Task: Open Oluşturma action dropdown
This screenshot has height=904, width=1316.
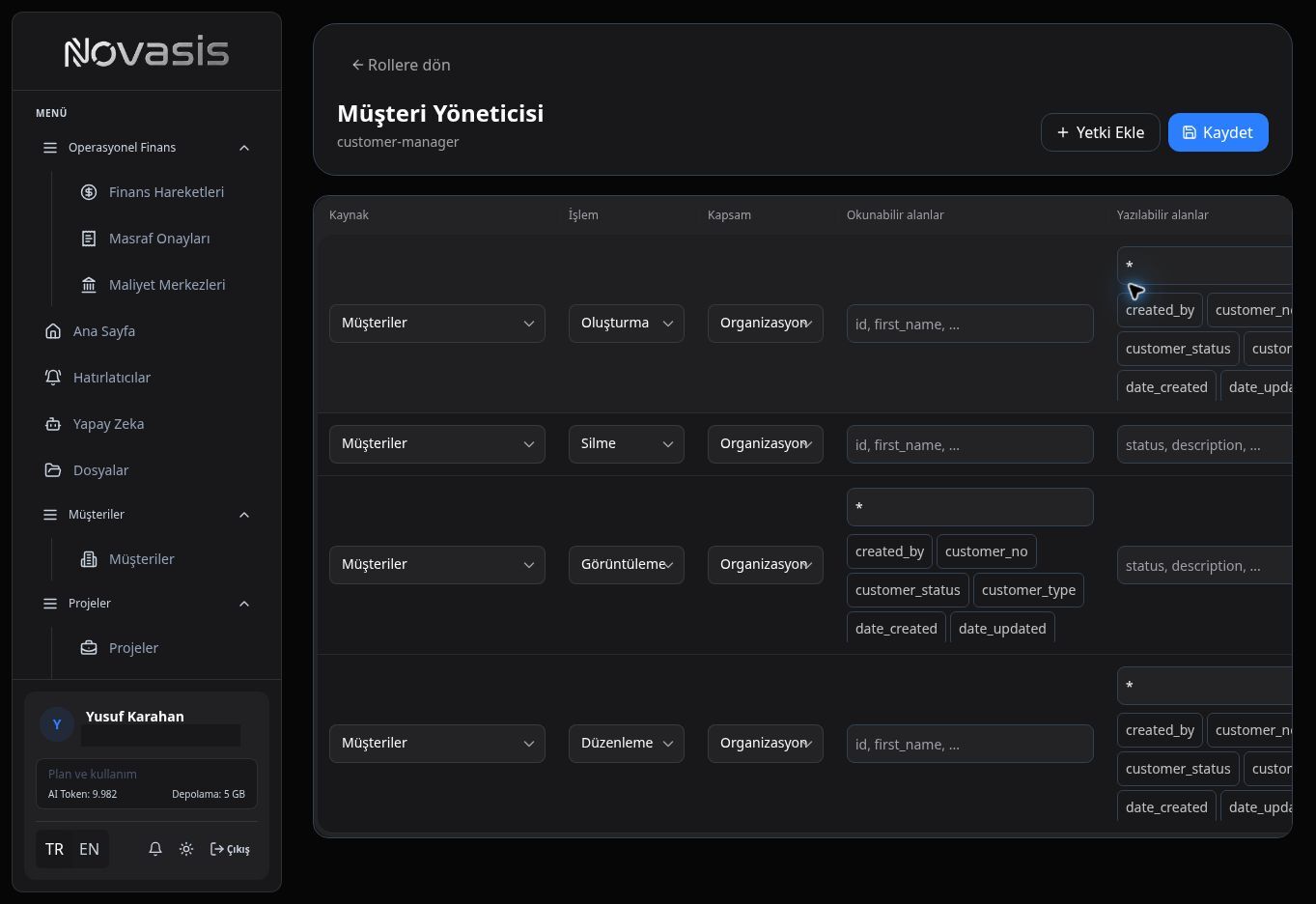Action: click(x=627, y=324)
